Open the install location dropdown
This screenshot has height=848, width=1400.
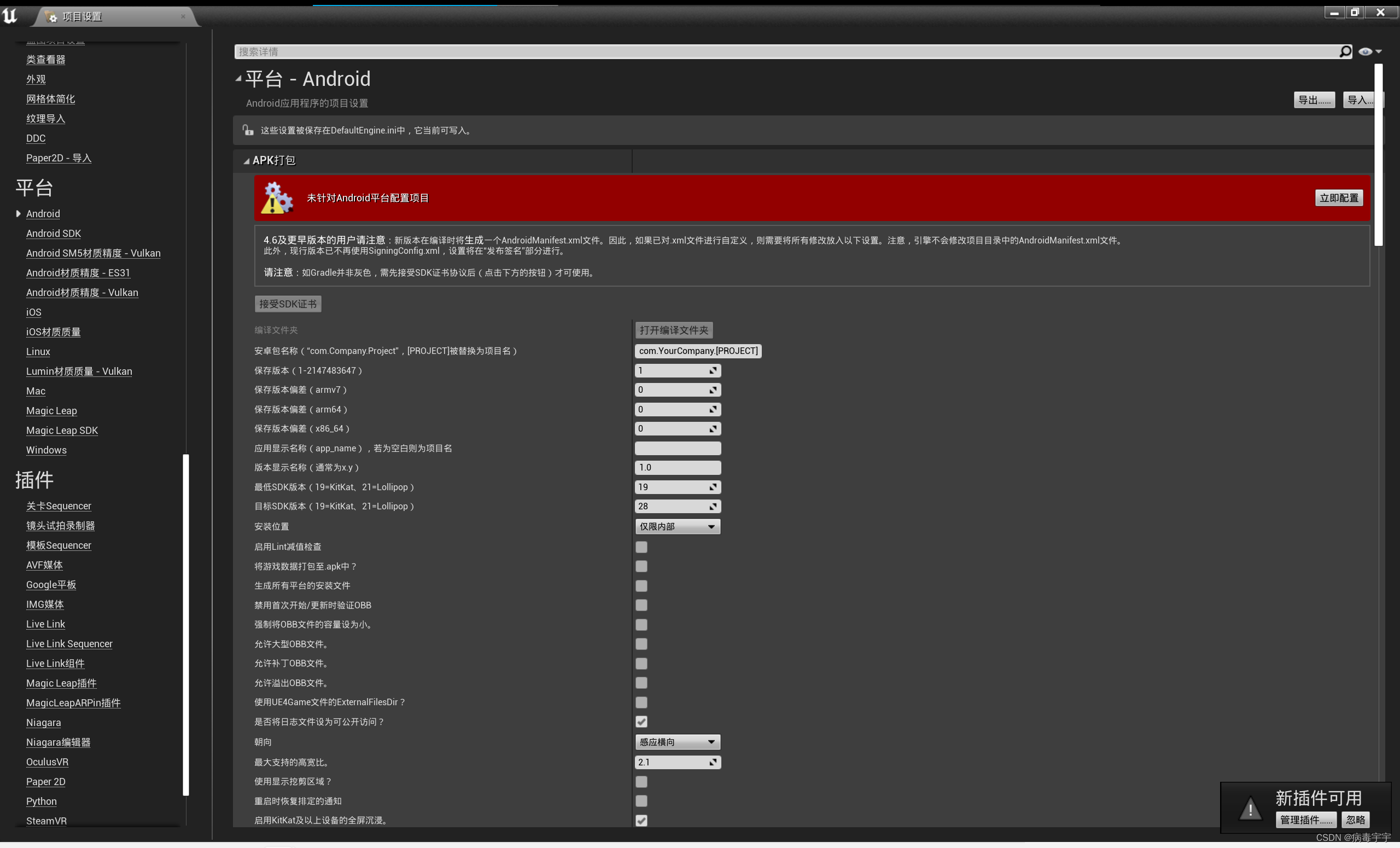[x=677, y=527]
